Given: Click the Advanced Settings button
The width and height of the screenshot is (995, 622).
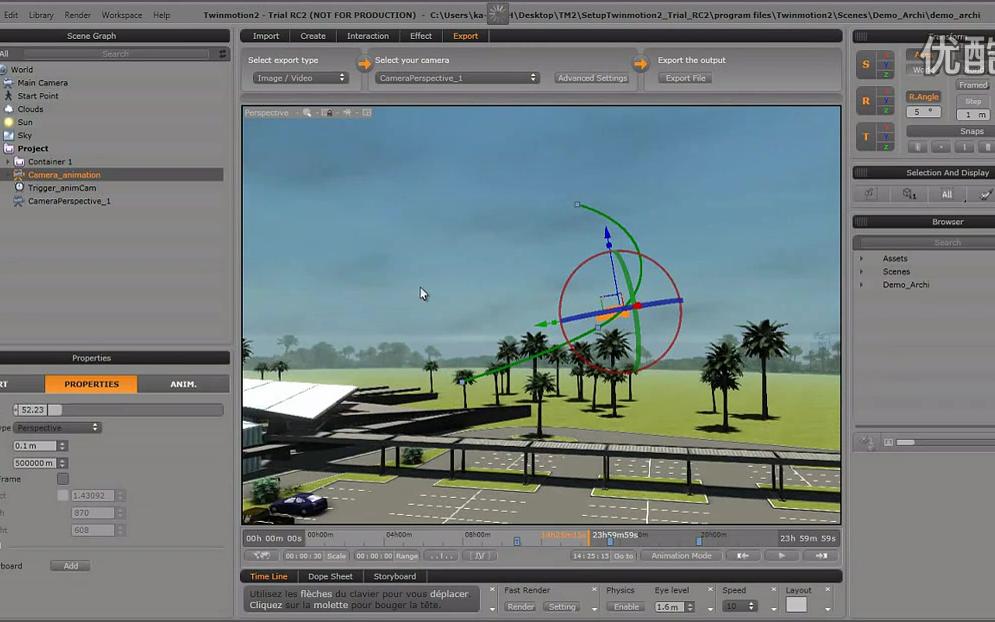Looking at the screenshot, I should pos(592,78).
